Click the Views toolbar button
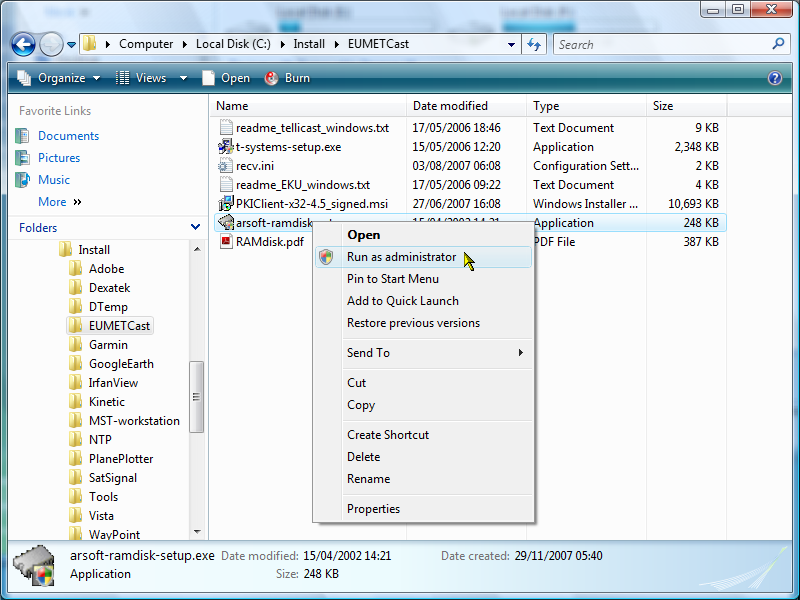The height and width of the screenshot is (600, 800). pyautogui.click(x=142, y=78)
